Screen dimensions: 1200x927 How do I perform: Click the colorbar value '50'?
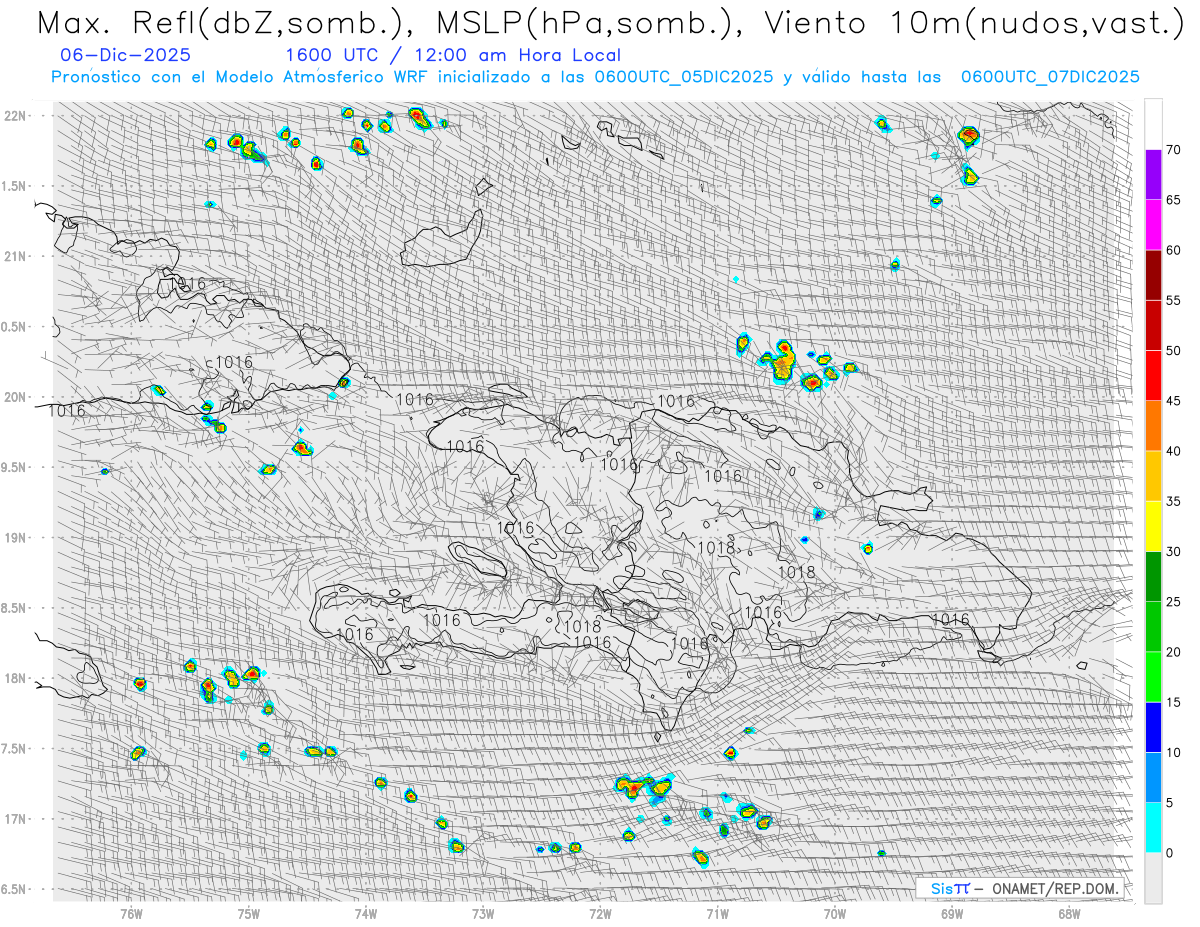(1173, 351)
